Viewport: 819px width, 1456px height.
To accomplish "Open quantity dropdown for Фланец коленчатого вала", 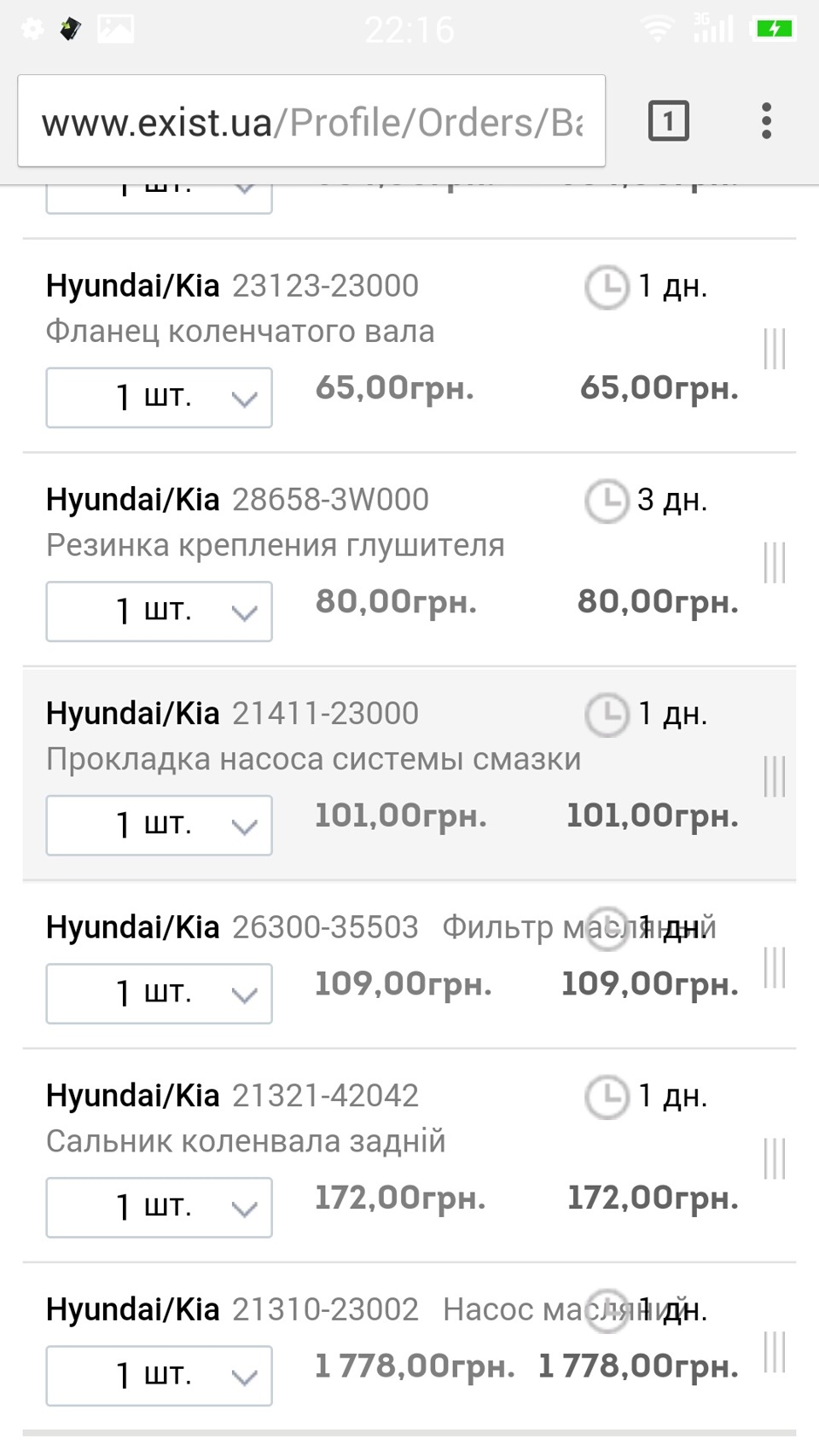I will (x=160, y=397).
